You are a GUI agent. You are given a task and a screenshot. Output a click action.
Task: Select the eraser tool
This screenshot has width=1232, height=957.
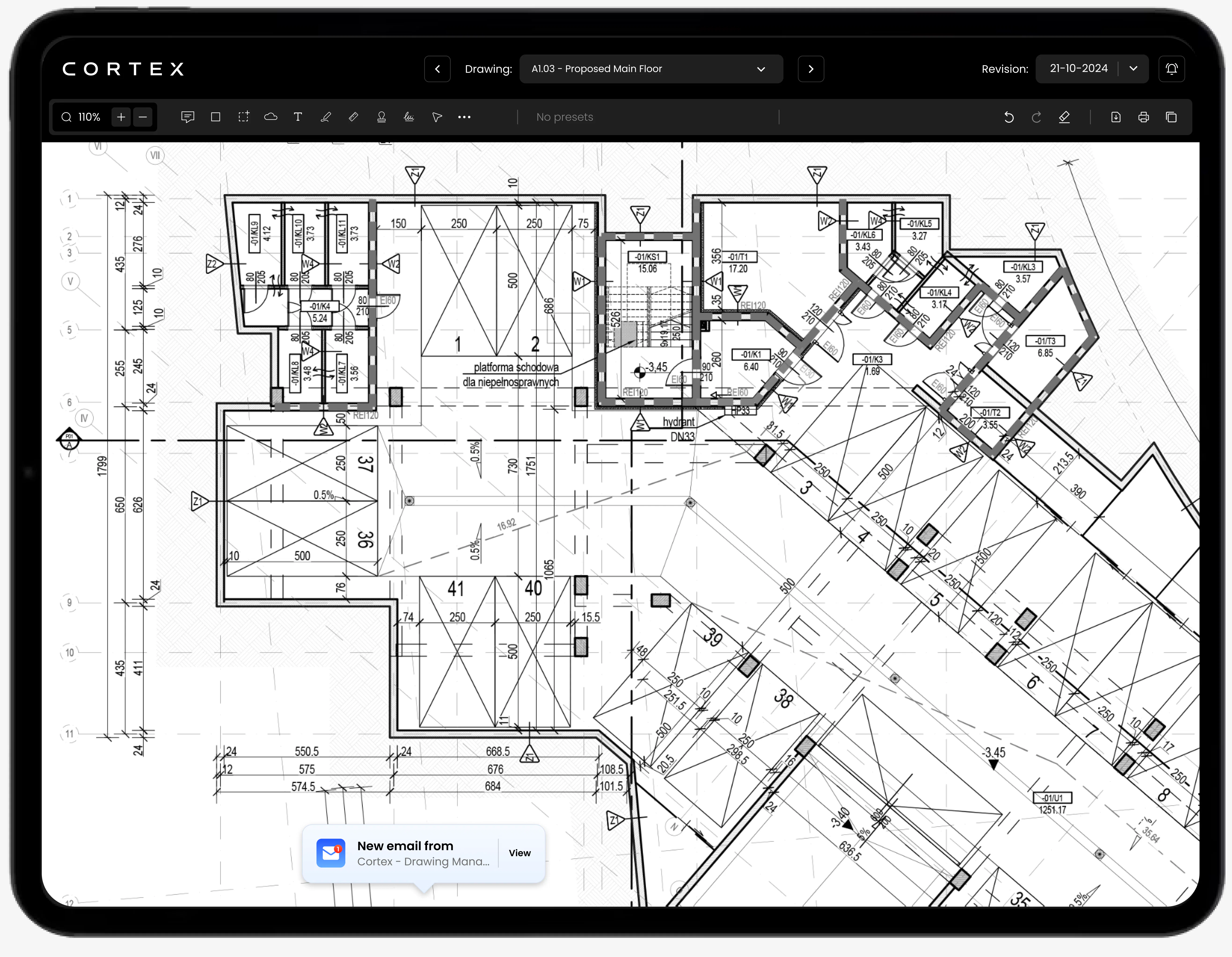point(1064,117)
